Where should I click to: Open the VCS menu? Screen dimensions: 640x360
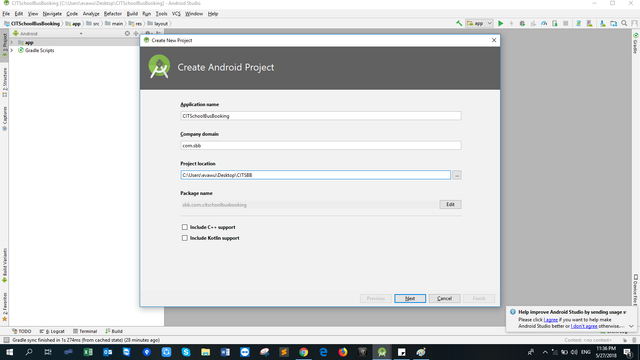tap(176, 14)
